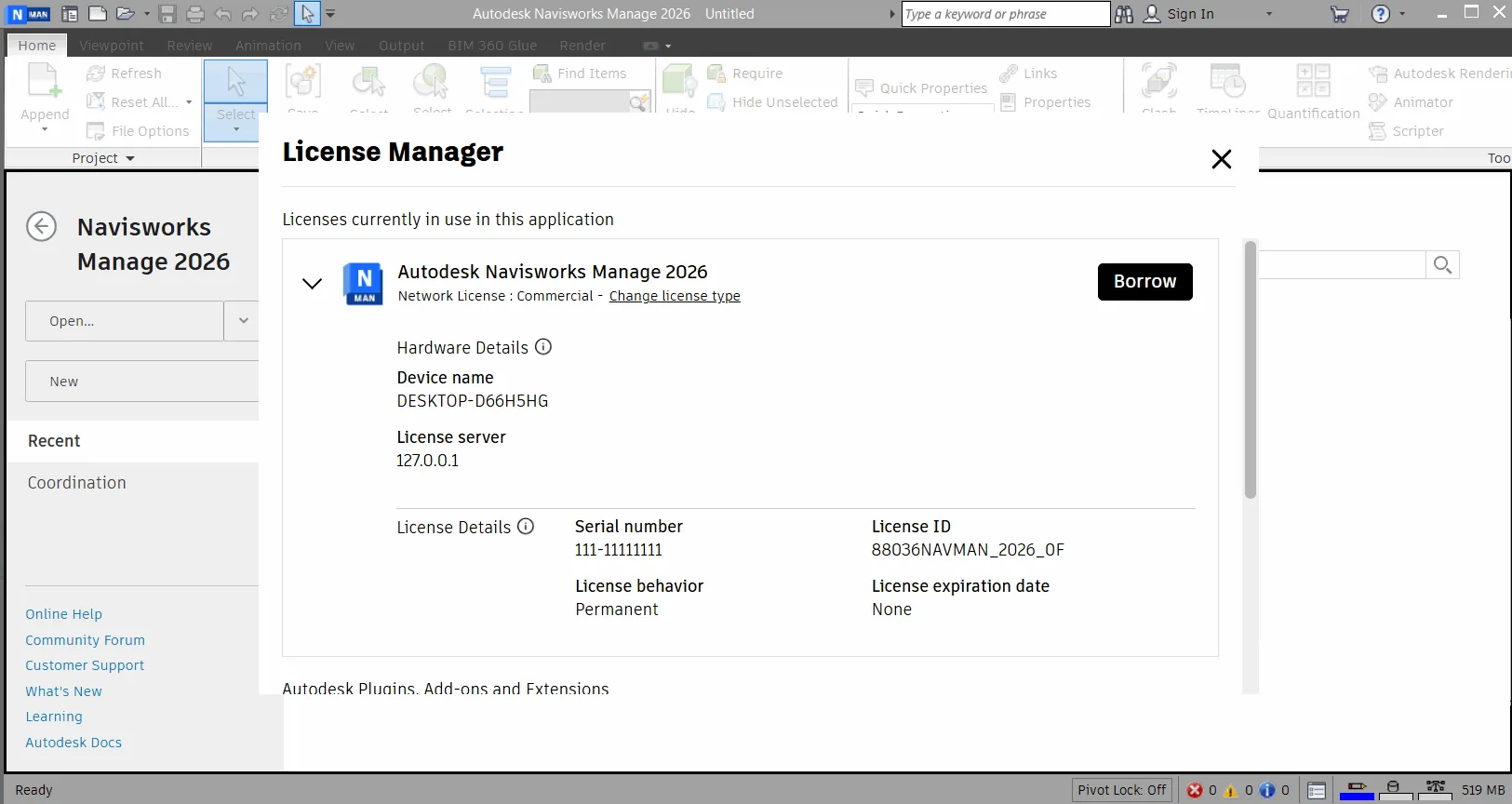Screen dimensions: 1512x804
Task: Click the Change license type link
Action: click(675, 296)
